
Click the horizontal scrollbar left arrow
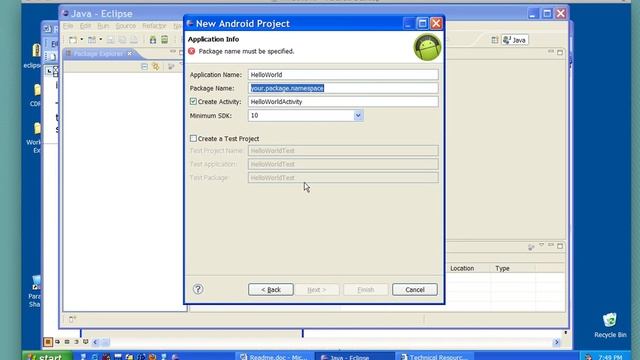coord(95,342)
